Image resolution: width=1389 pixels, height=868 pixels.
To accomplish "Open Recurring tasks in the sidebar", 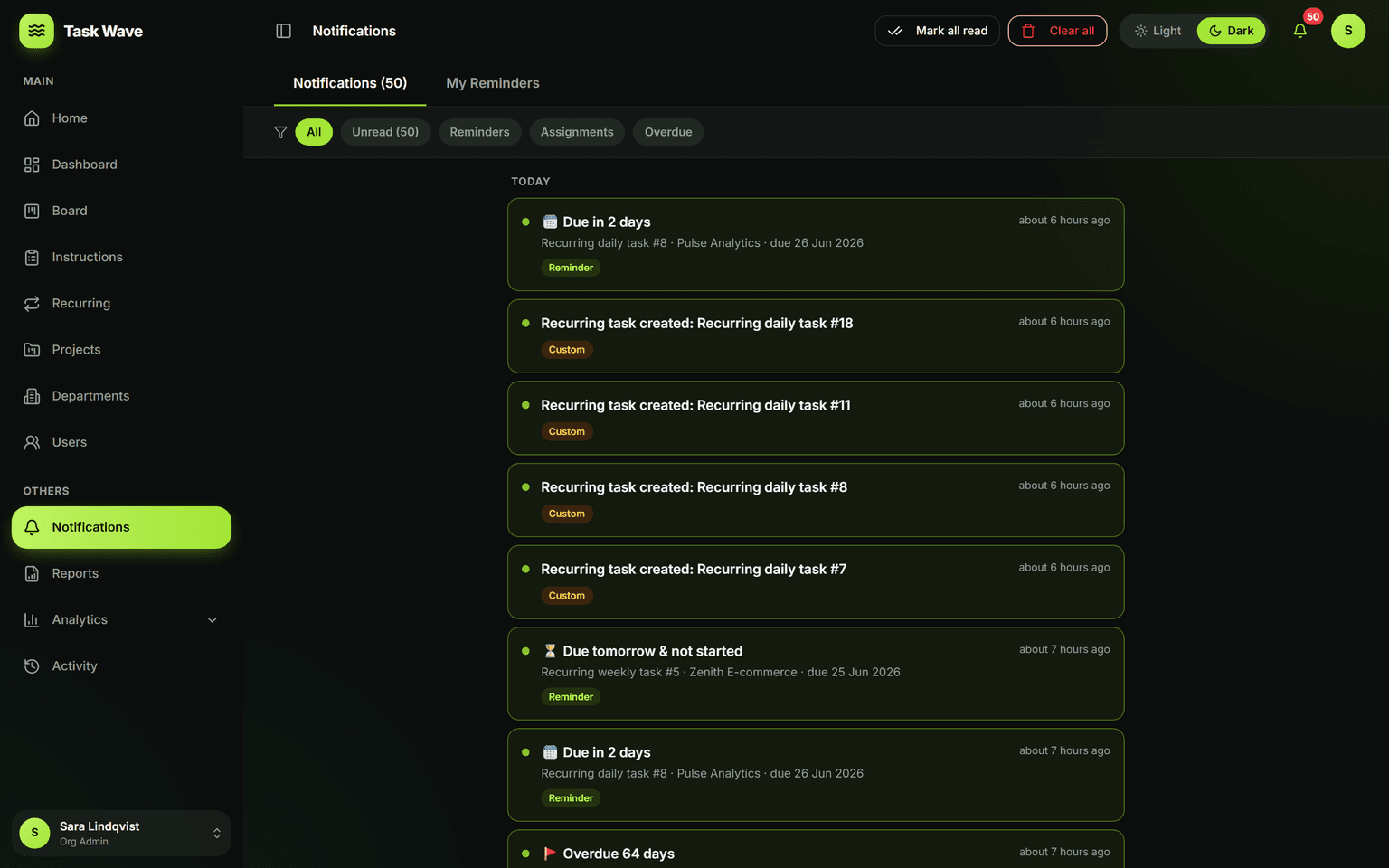I will click(121, 304).
